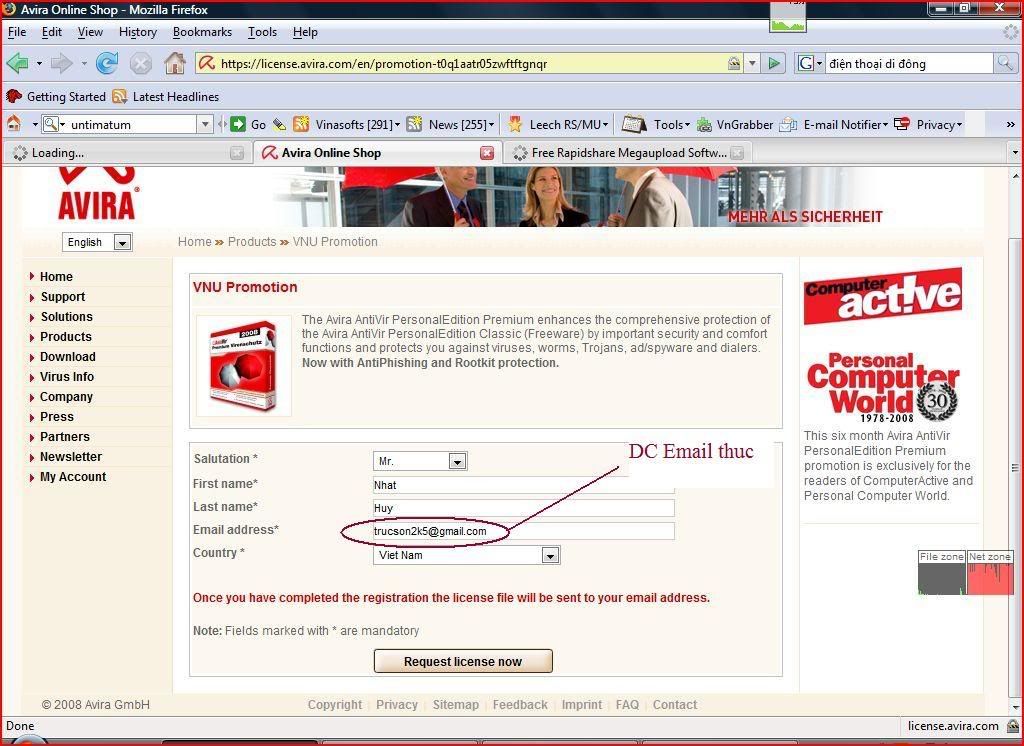Click the green Go arrow beside the address bar
This screenshot has height=746, width=1024.
tap(774, 63)
